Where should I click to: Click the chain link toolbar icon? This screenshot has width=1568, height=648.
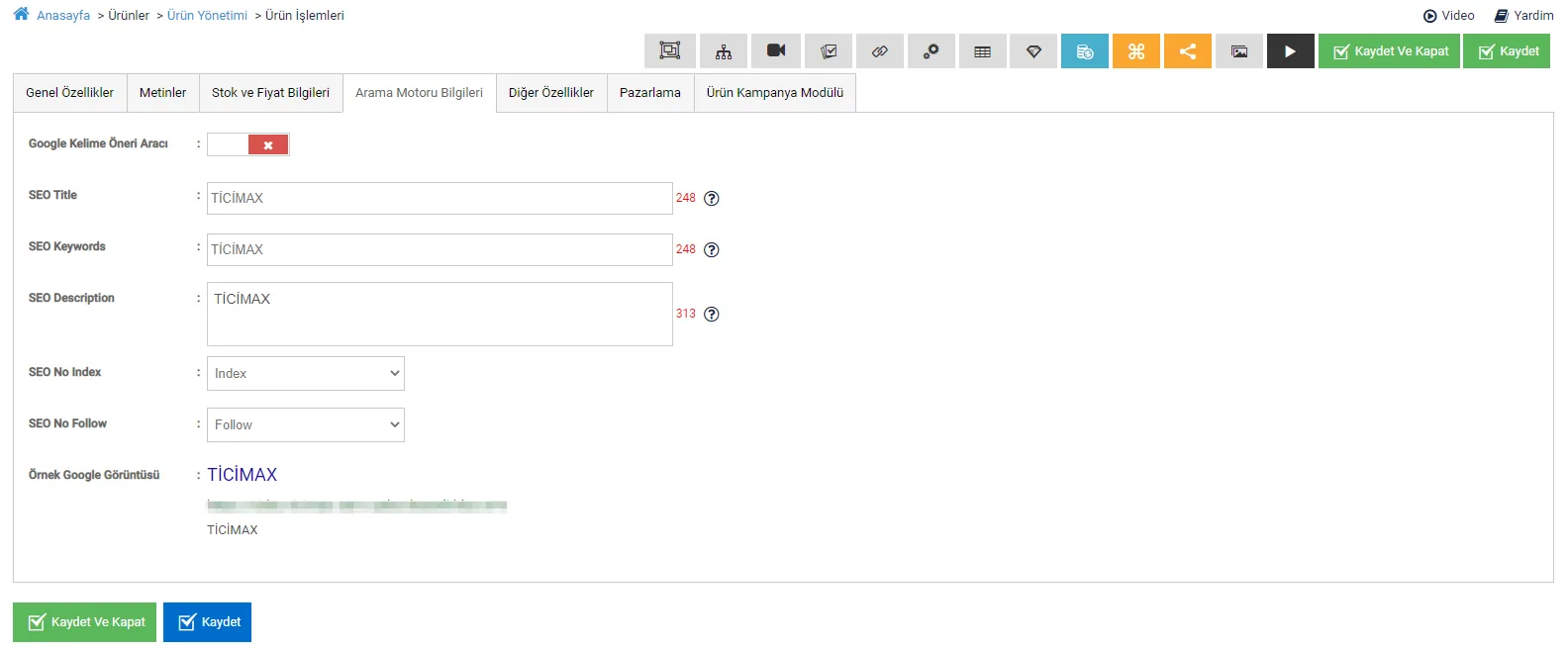[x=880, y=51]
